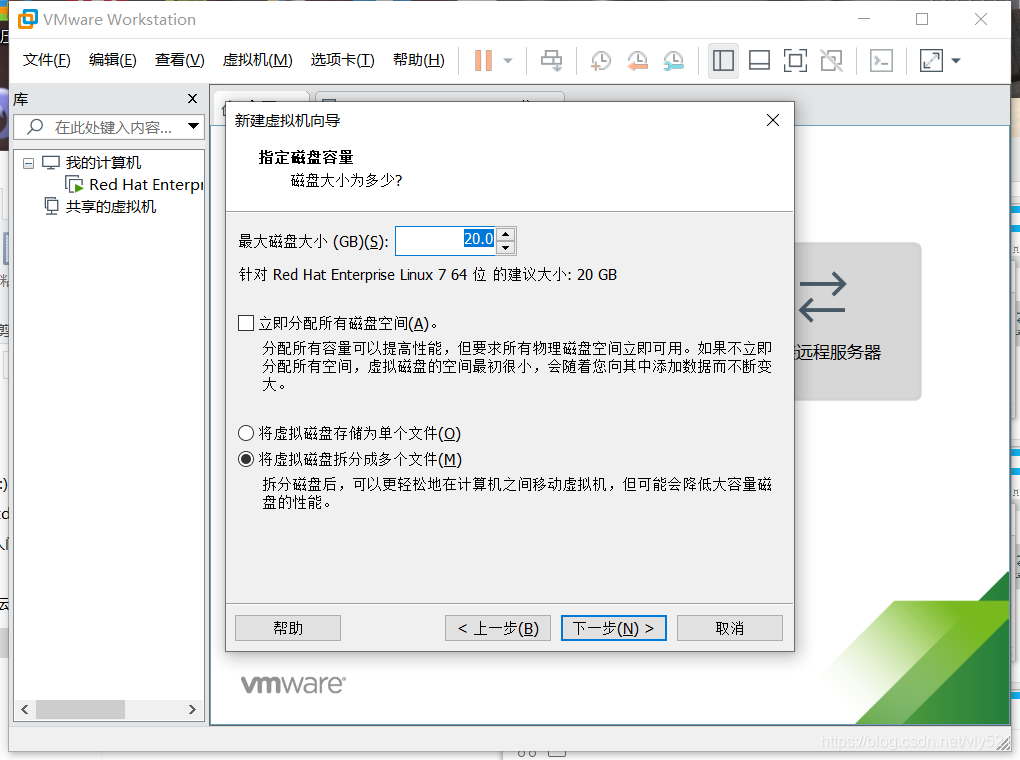Open the library search filter dropdown

coord(194,127)
